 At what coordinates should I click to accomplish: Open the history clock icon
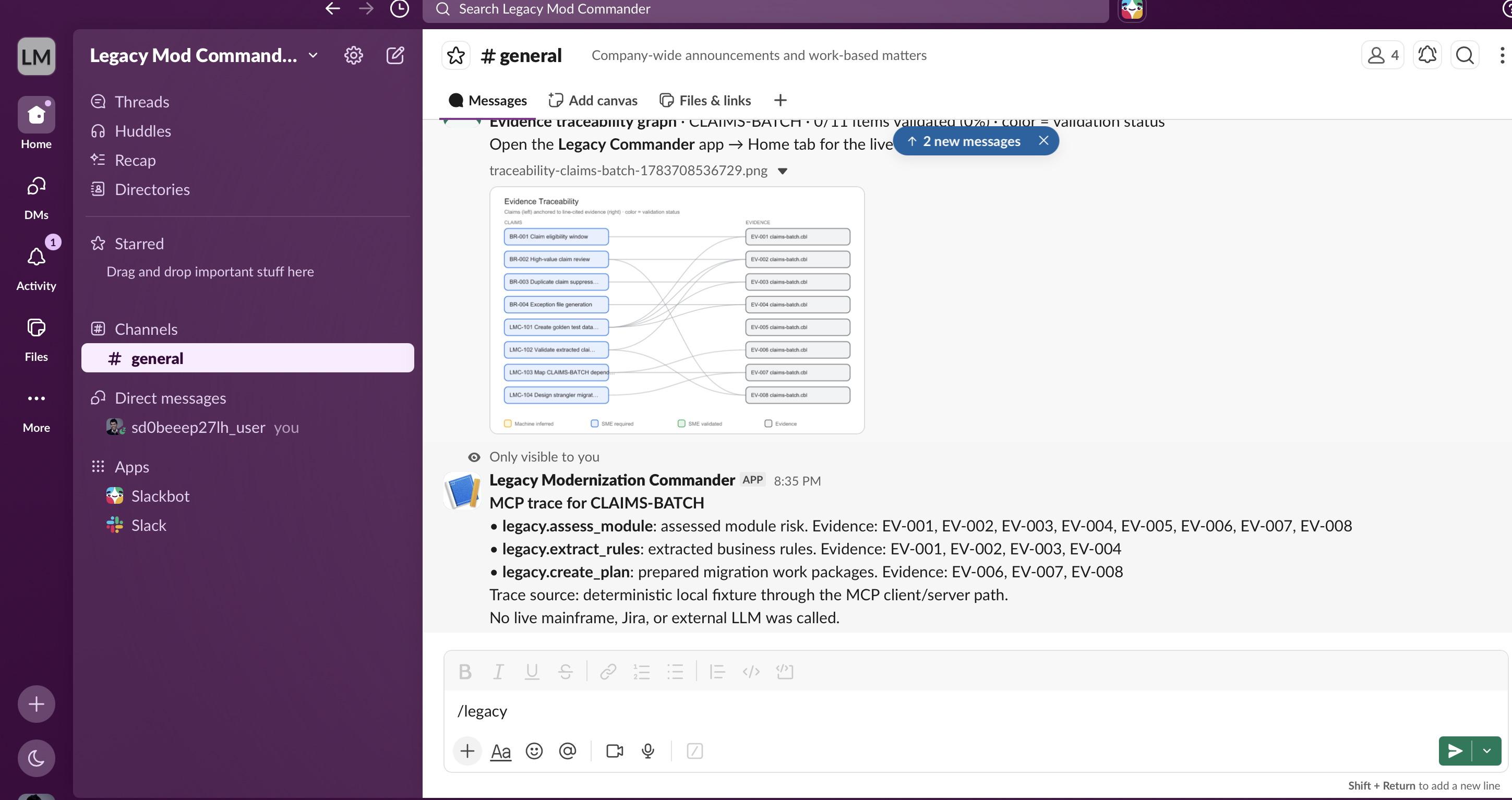click(400, 9)
